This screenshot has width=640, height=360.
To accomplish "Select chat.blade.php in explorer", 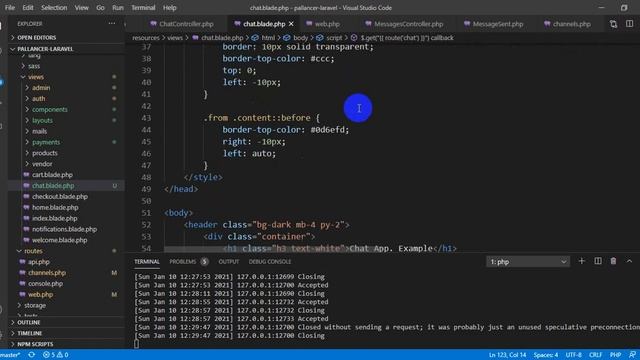I will coord(53,186).
